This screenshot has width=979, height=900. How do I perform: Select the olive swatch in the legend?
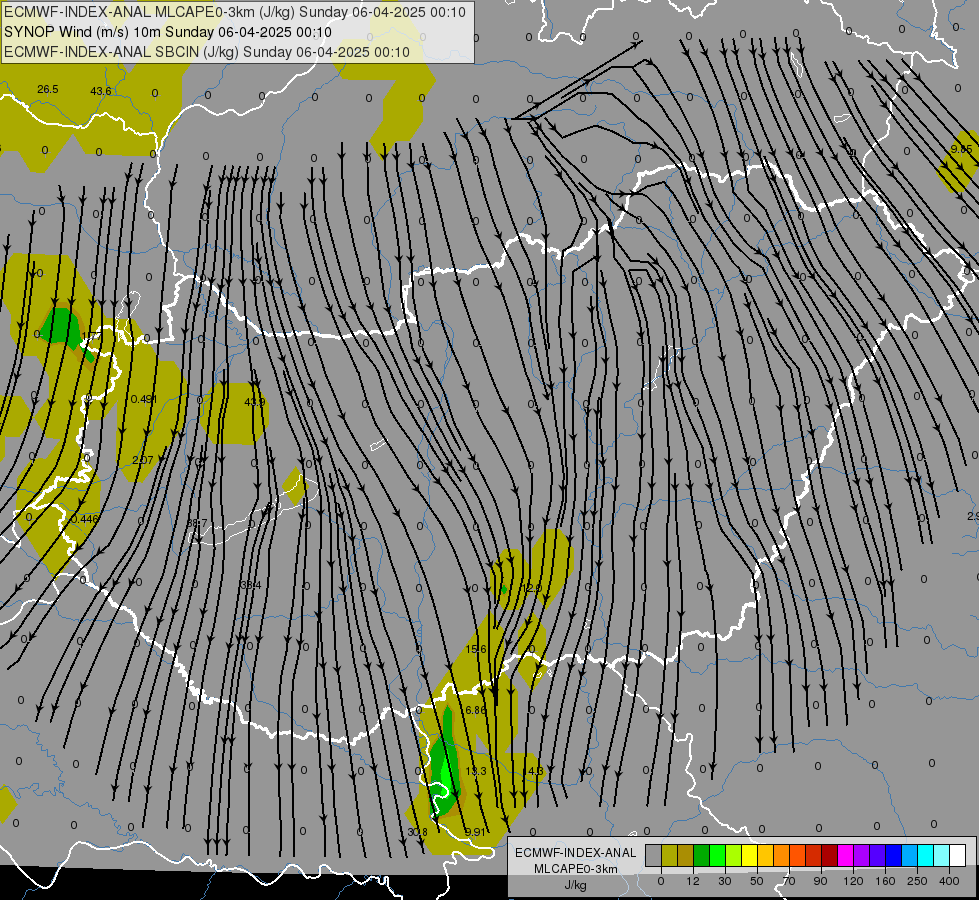click(669, 855)
